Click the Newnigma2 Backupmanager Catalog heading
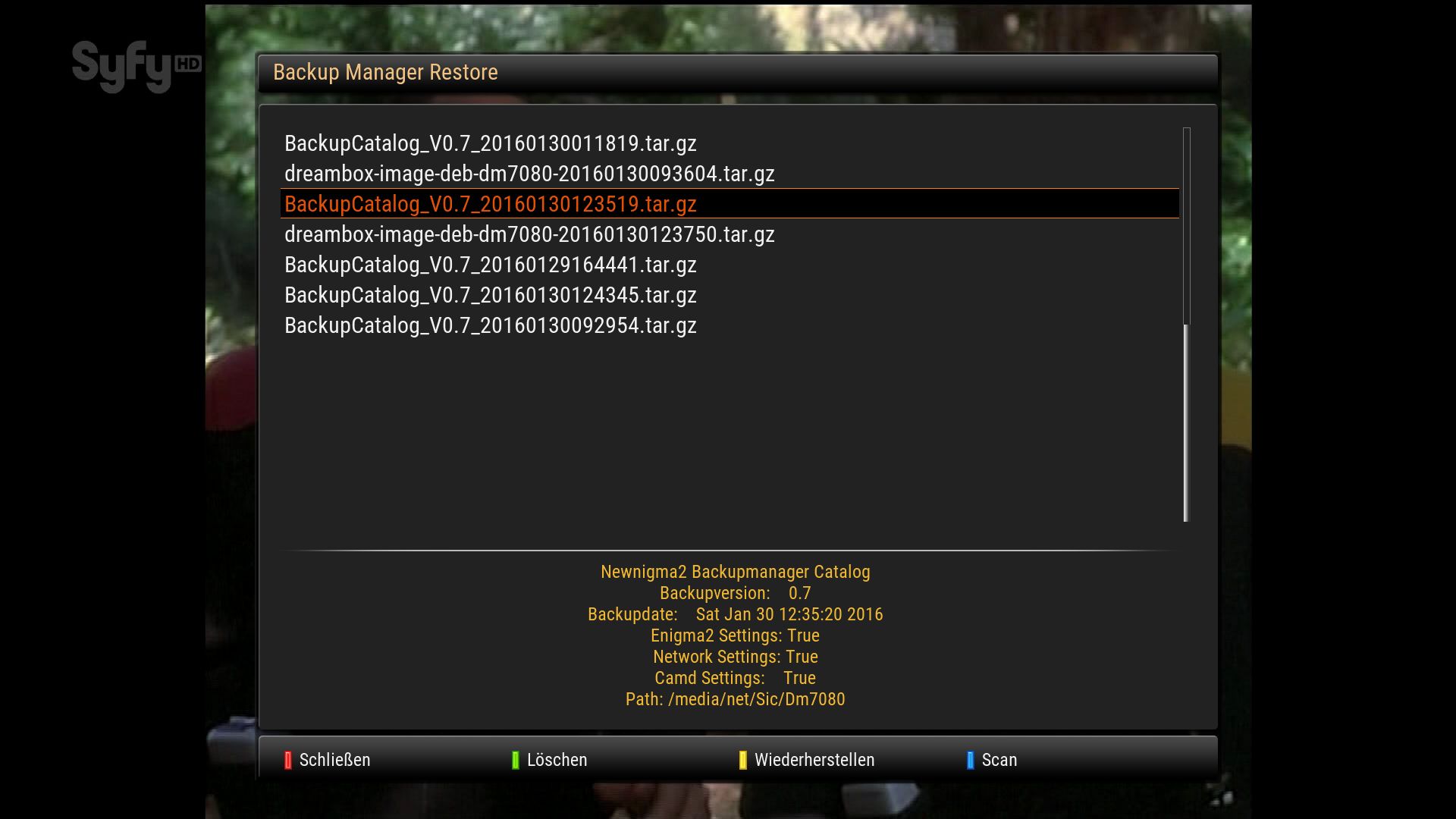This screenshot has height=819, width=1456. 735,572
